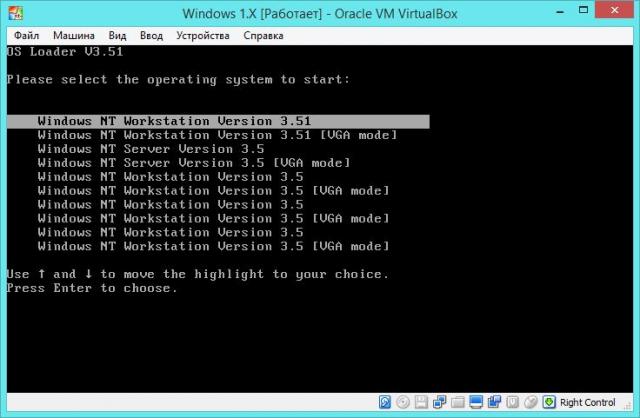This screenshot has width=640, height=418.
Task: Minimize the VirtualBox window
Action: [560, 12]
